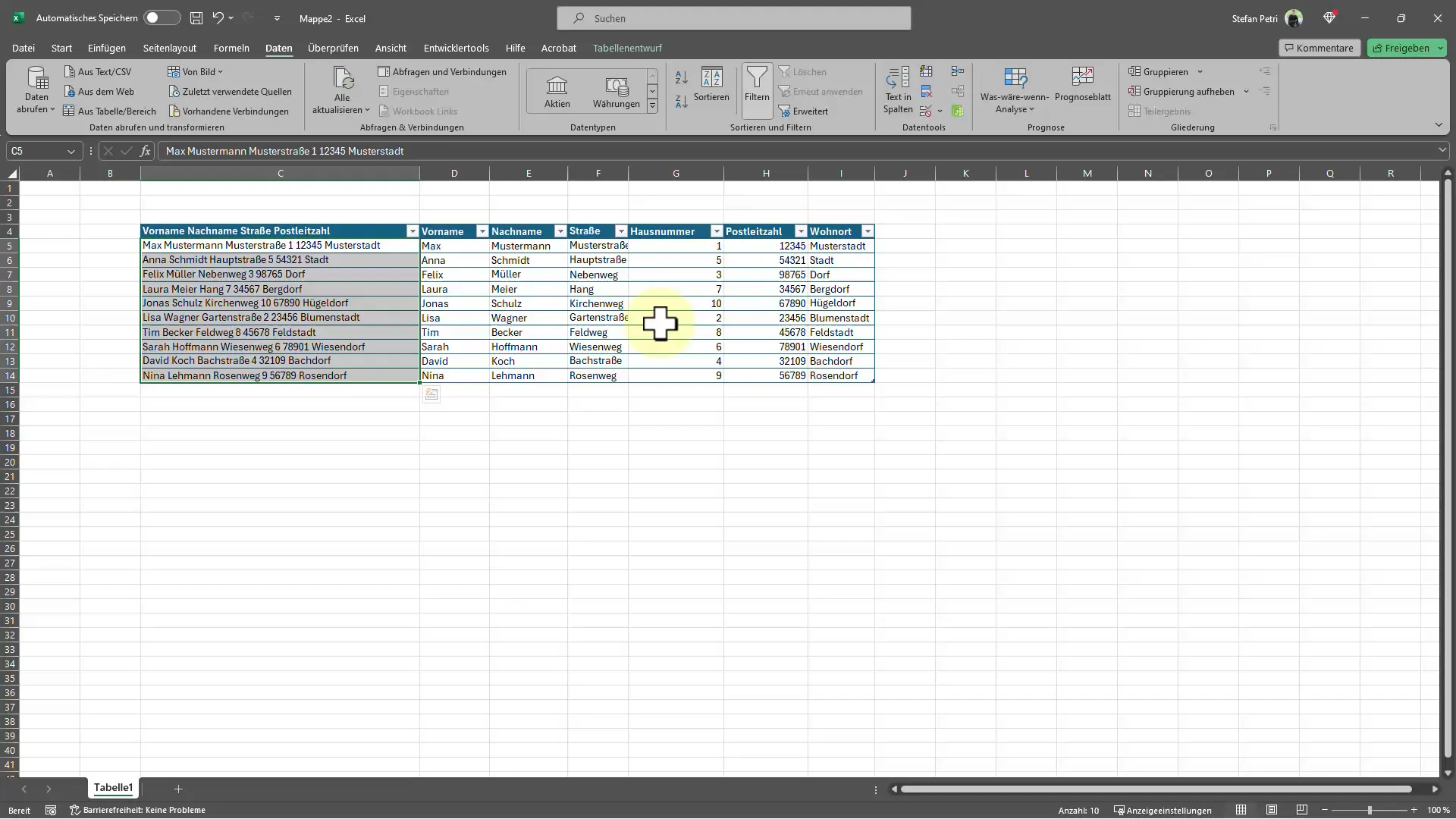This screenshot has width=1456, height=819.
Task: Click insert function fx icon
Action: pos(145,151)
